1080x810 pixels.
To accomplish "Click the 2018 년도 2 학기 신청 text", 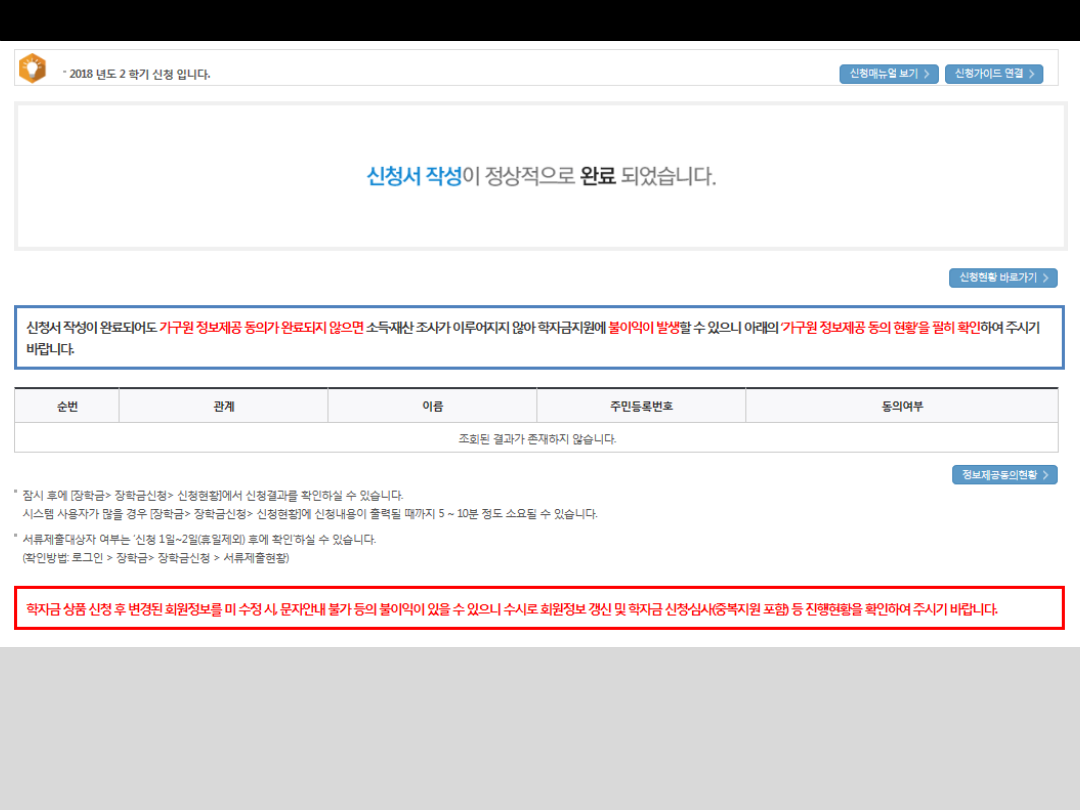I will (140, 74).
